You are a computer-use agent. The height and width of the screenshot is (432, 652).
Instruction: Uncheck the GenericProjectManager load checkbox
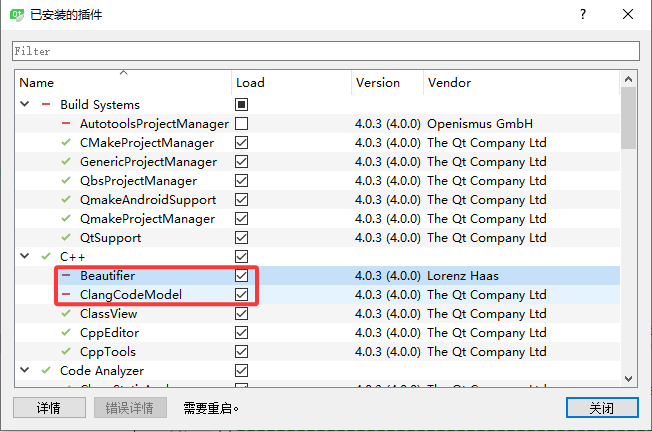[241, 161]
